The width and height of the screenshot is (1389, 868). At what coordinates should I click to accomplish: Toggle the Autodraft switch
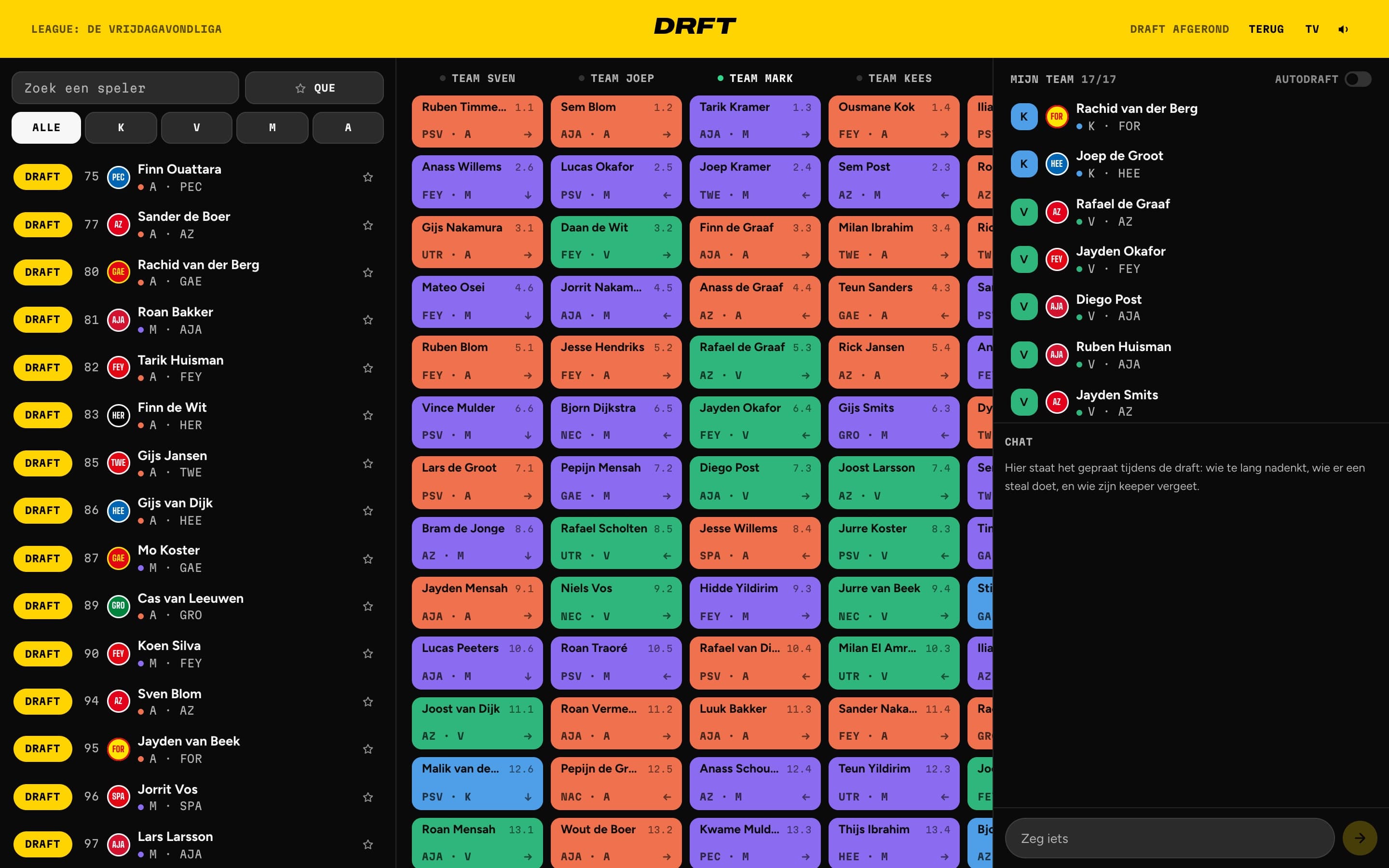(1358, 79)
